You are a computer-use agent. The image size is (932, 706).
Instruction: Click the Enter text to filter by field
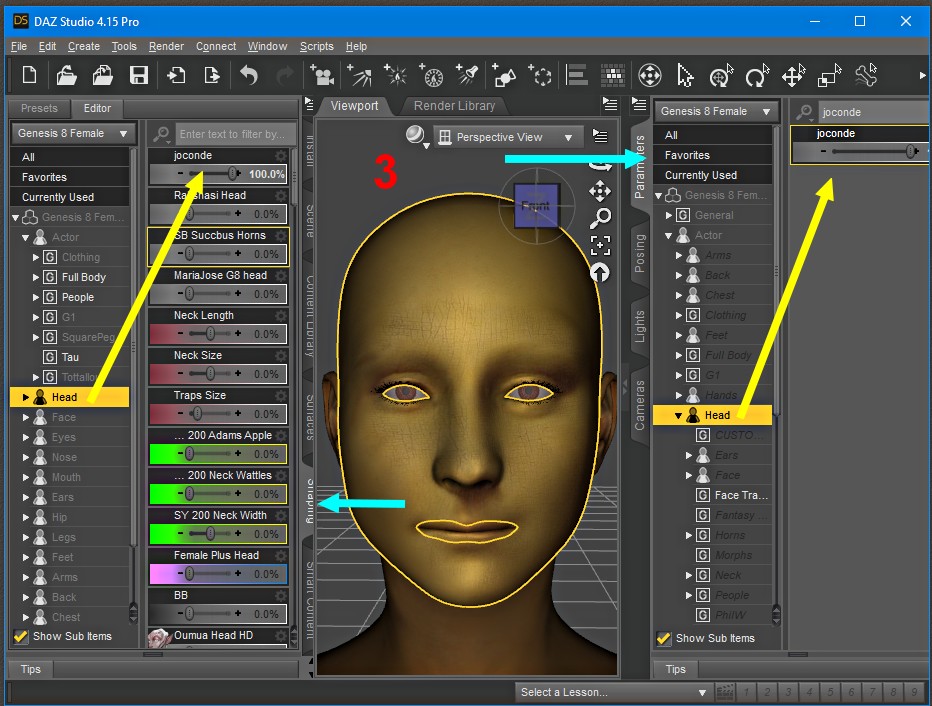point(237,134)
